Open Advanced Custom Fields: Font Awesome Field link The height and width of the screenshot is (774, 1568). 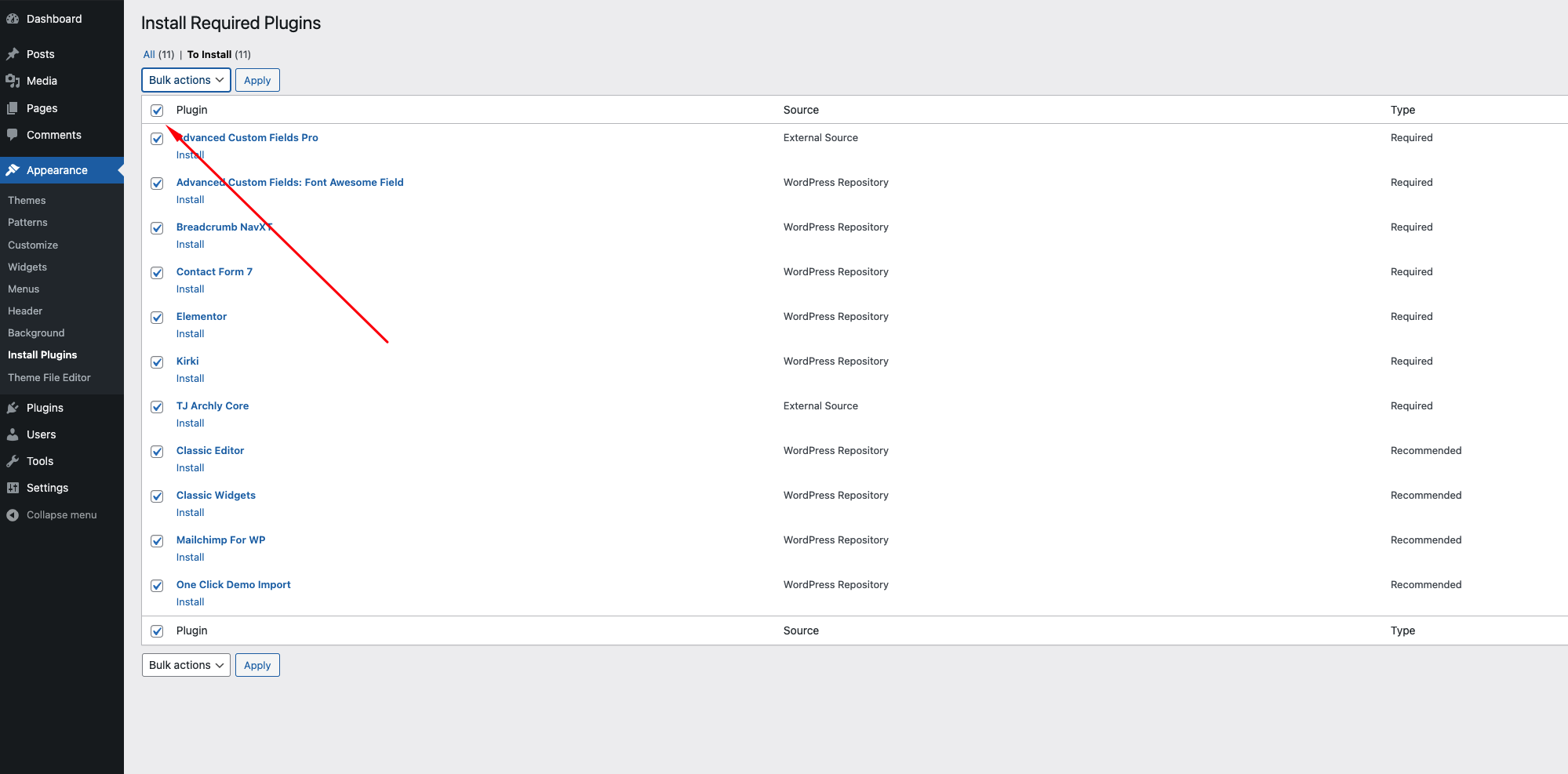289,183
